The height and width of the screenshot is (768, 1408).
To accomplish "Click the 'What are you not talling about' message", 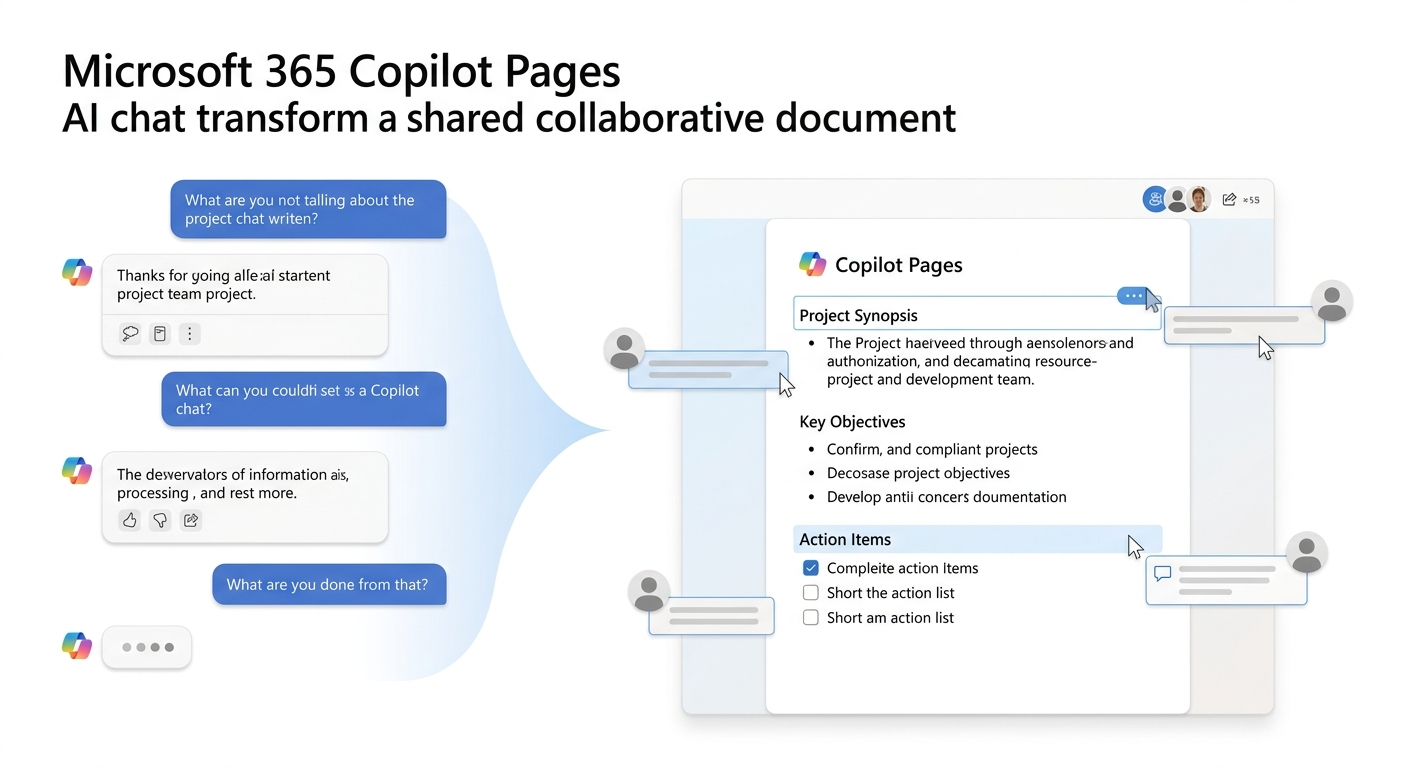I will (x=308, y=209).
